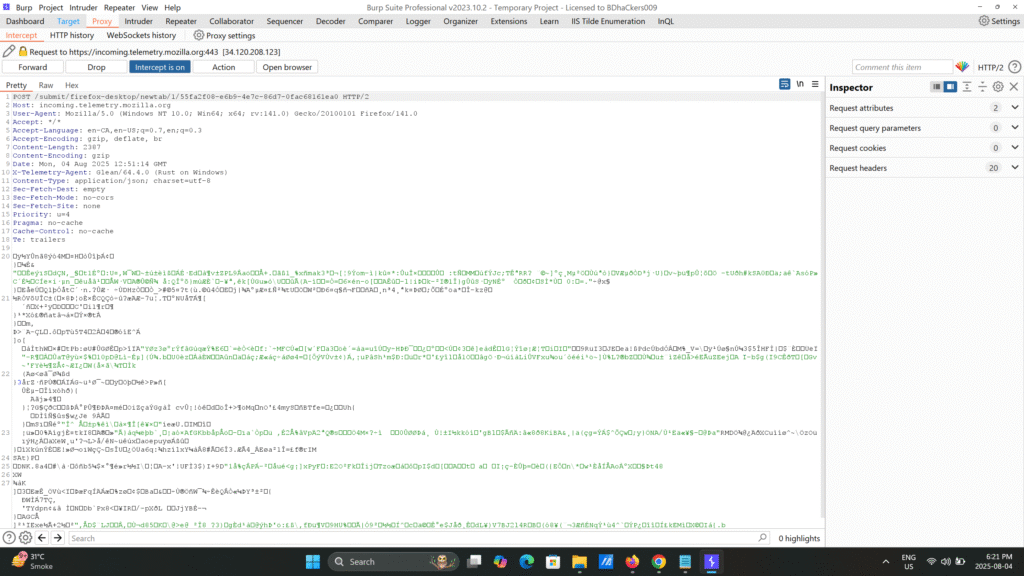Open File Explorer from the taskbar
The height and width of the screenshot is (576, 1024).
tap(579, 561)
